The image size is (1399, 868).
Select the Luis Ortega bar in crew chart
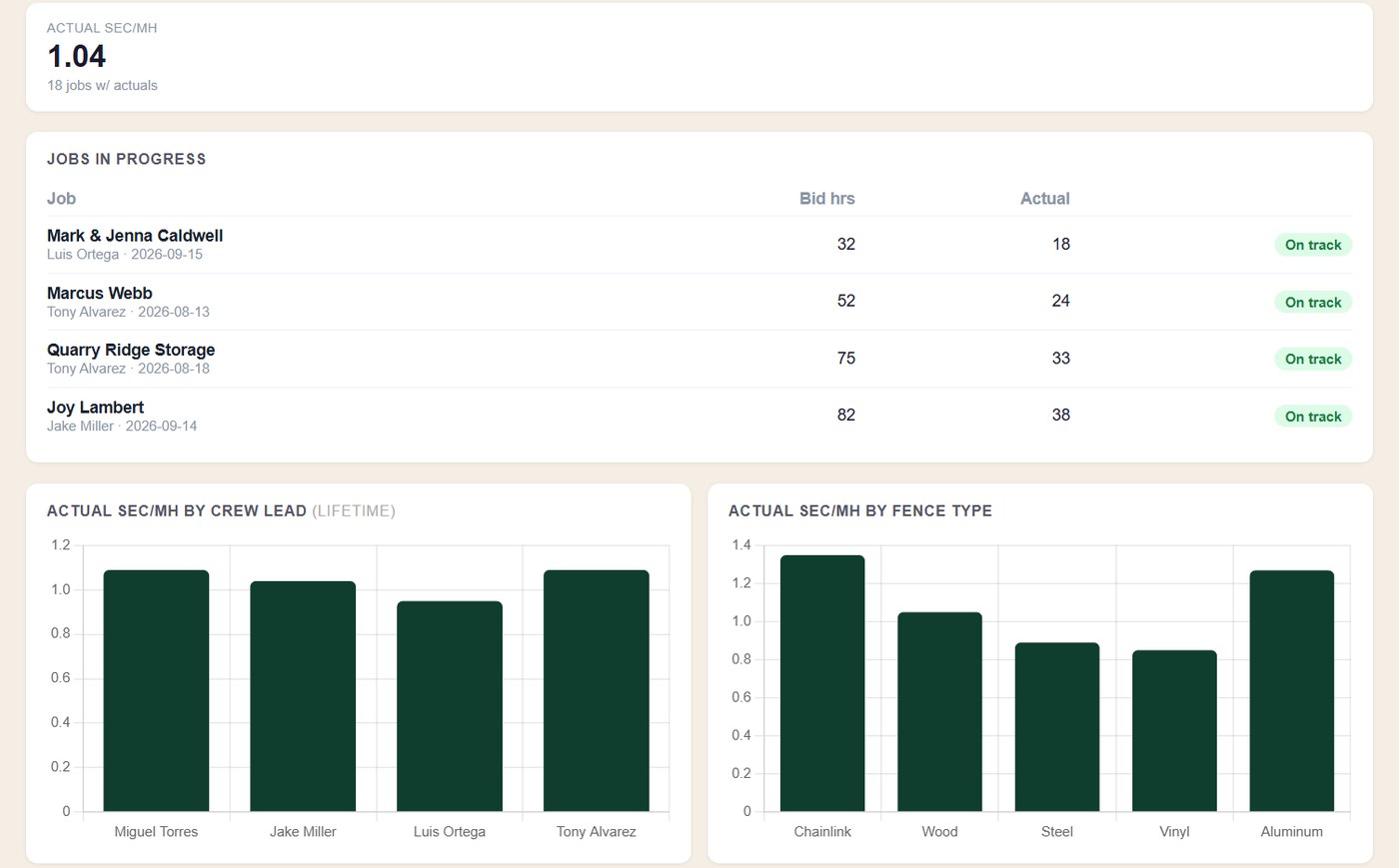pyautogui.click(x=450, y=706)
